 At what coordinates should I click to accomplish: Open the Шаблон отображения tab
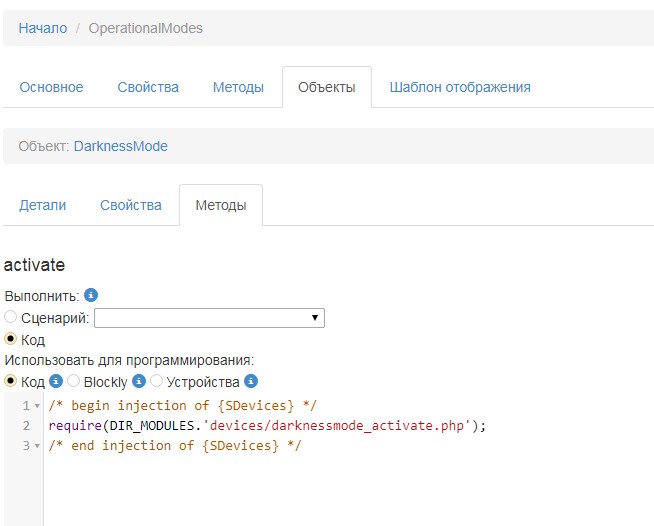460,87
